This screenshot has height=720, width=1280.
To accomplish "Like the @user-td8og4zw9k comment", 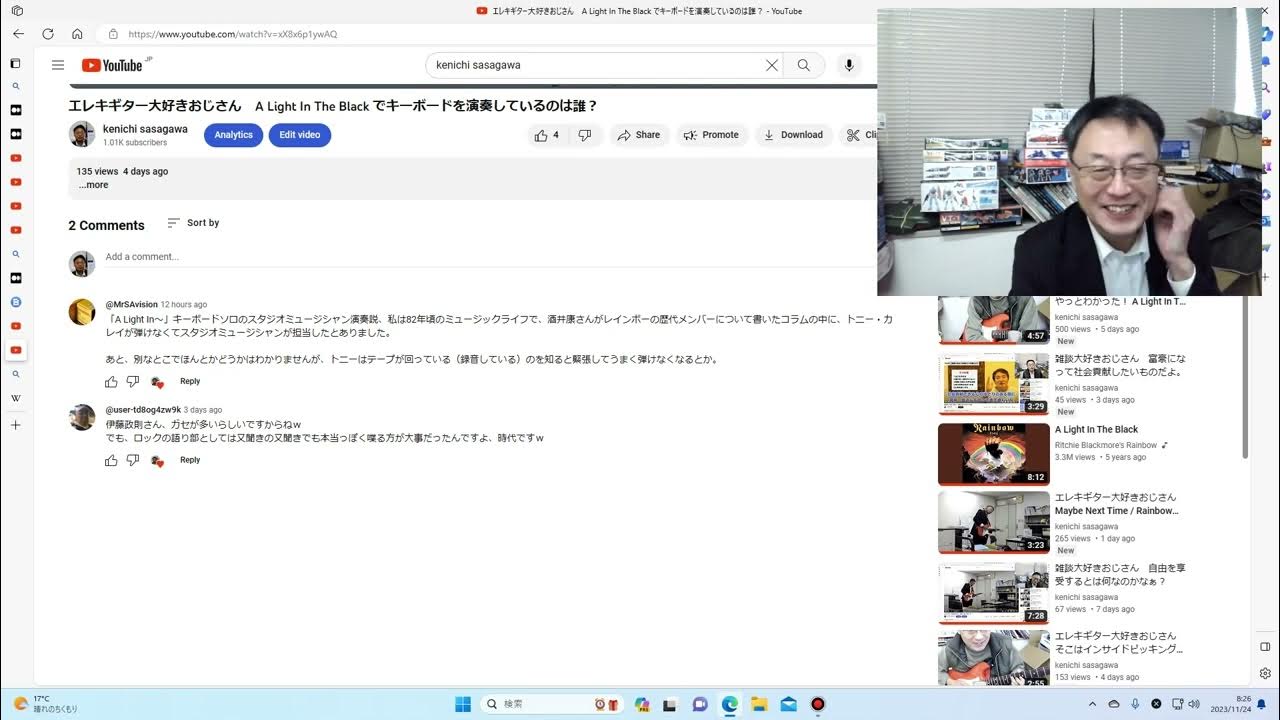I will point(111,460).
